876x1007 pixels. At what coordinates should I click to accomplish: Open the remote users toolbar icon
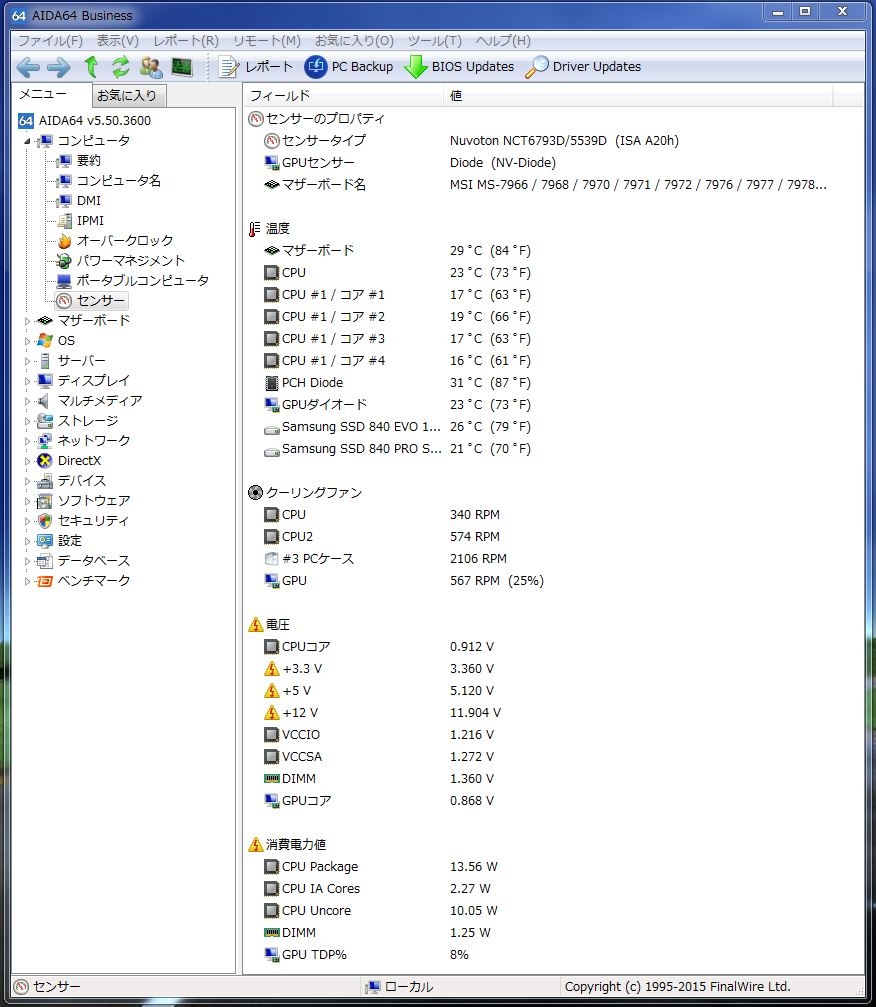tap(152, 67)
